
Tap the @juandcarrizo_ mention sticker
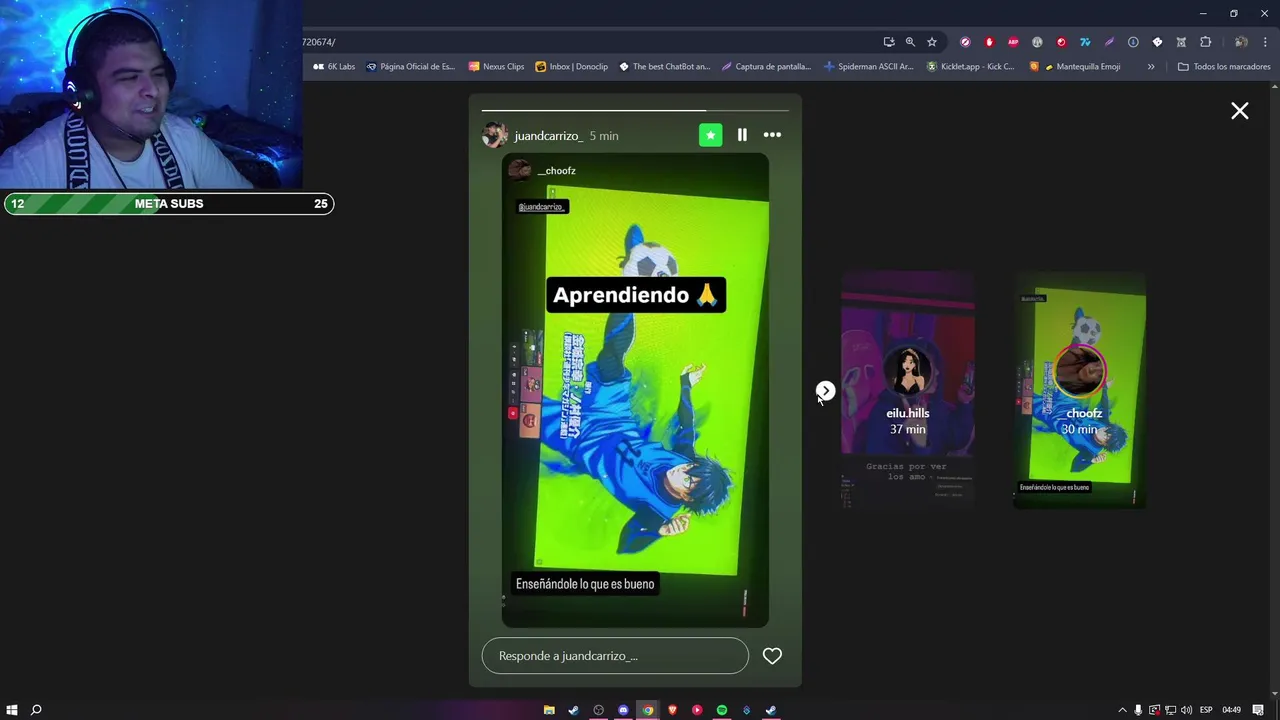coord(542,207)
